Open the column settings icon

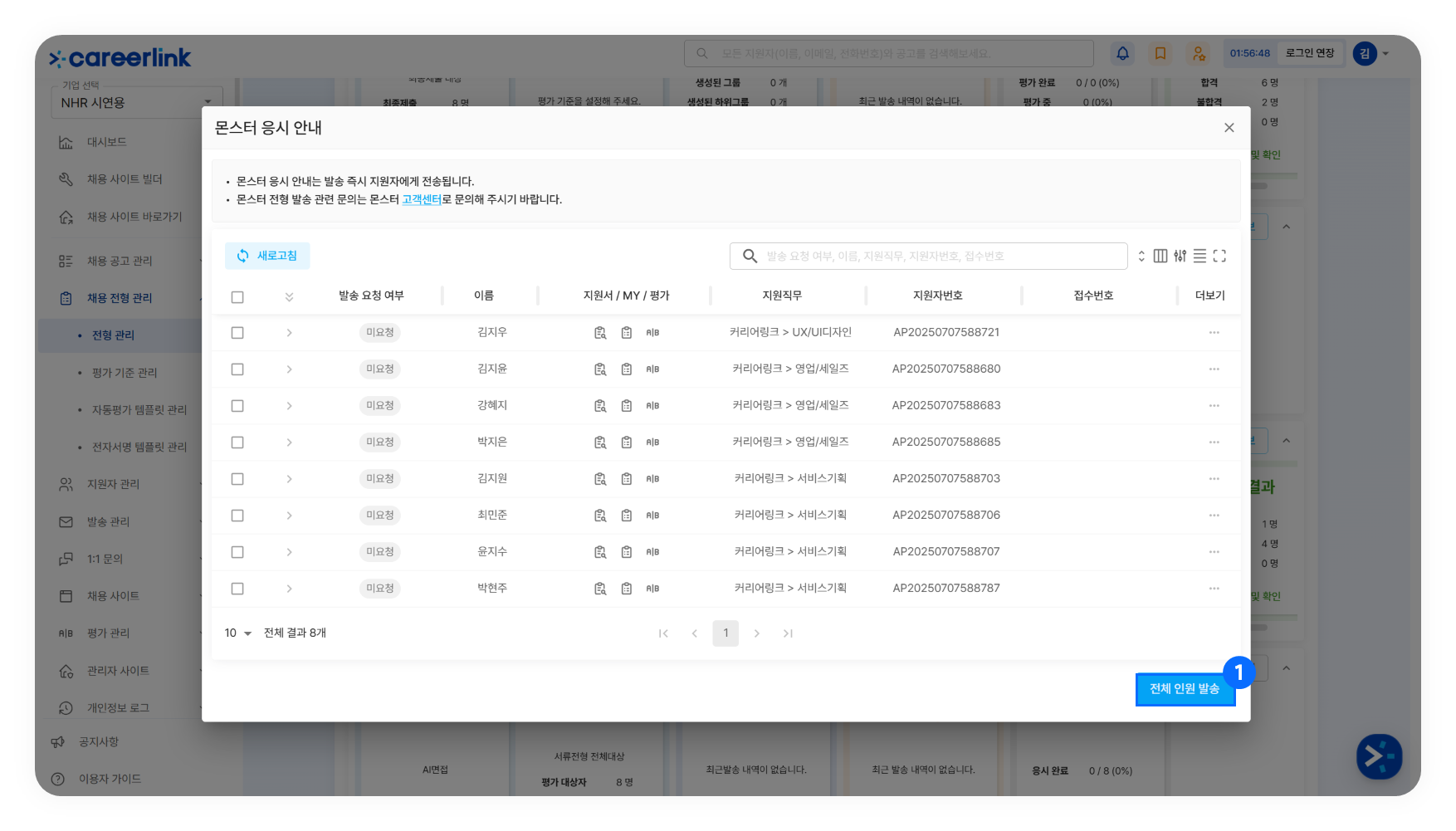1160,256
